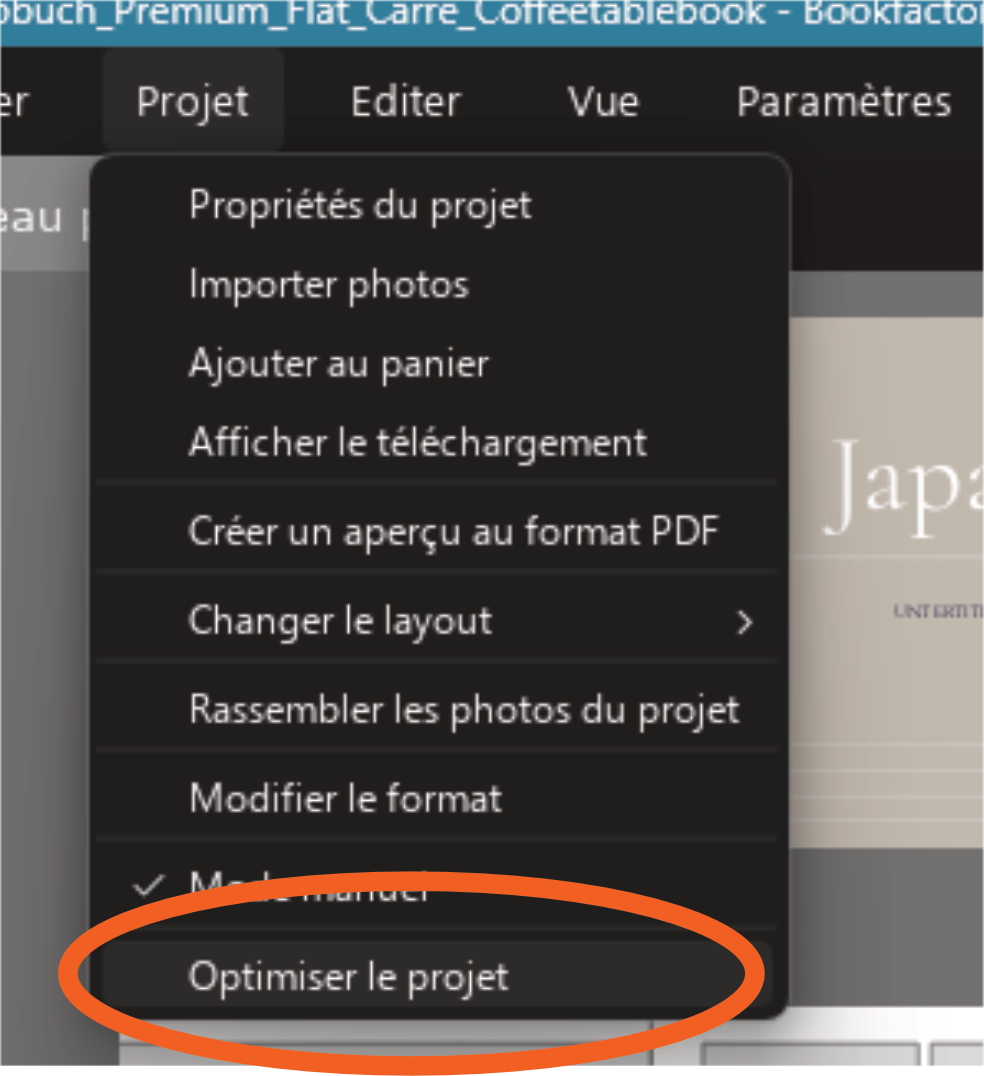Select the Japa title text on cover

[x=902, y=489]
